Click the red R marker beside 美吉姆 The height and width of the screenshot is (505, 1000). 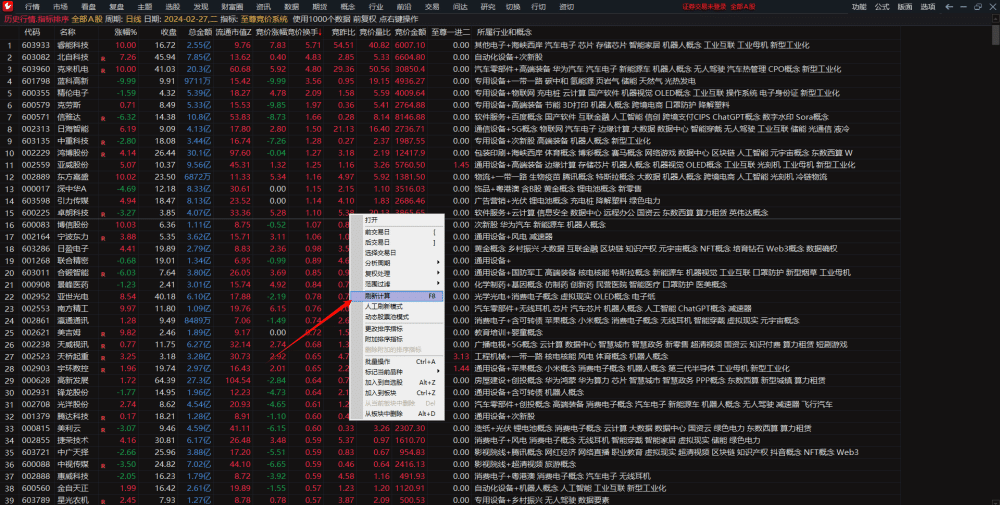click(x=103, y=333)
